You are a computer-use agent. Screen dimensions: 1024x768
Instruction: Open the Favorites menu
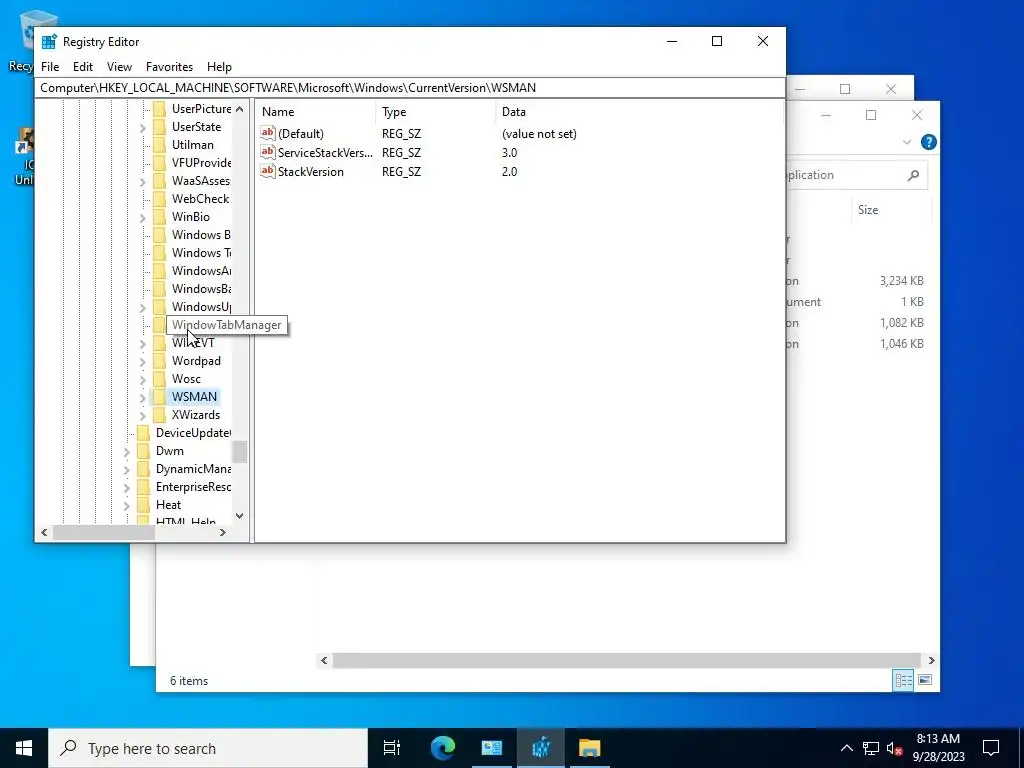tap(169, 67)
